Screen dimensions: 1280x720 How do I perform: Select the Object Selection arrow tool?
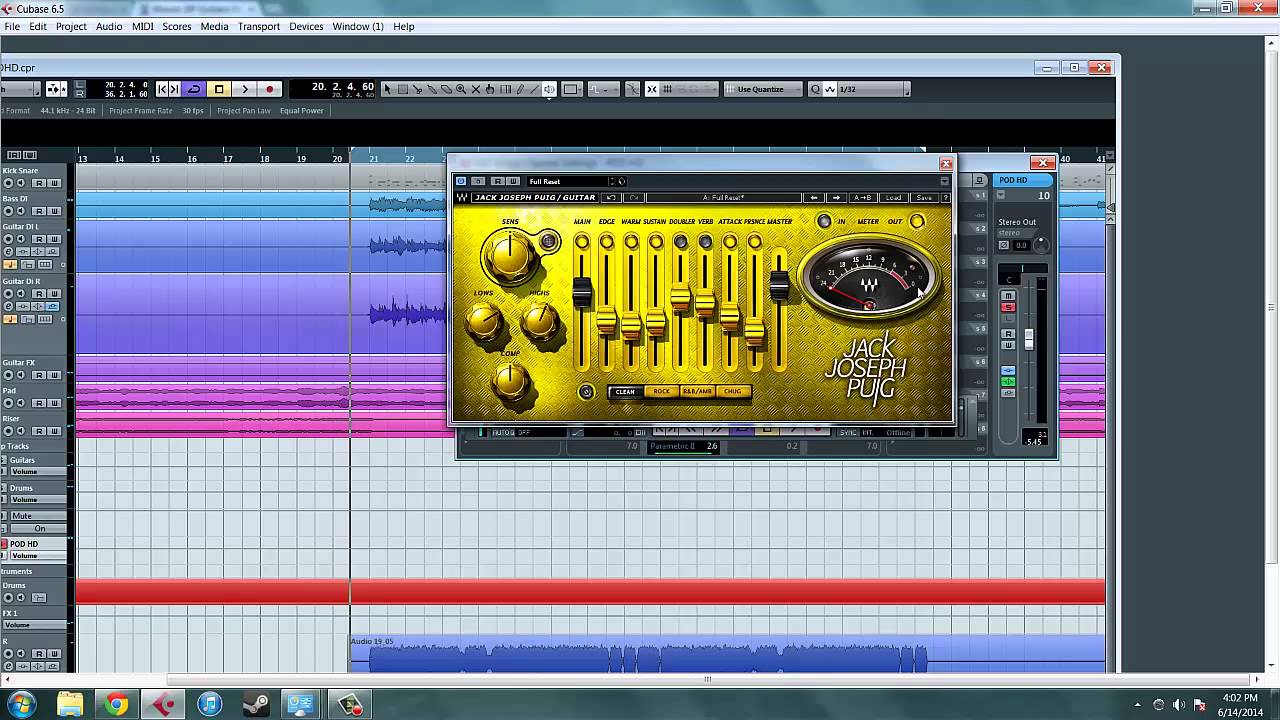388,89
